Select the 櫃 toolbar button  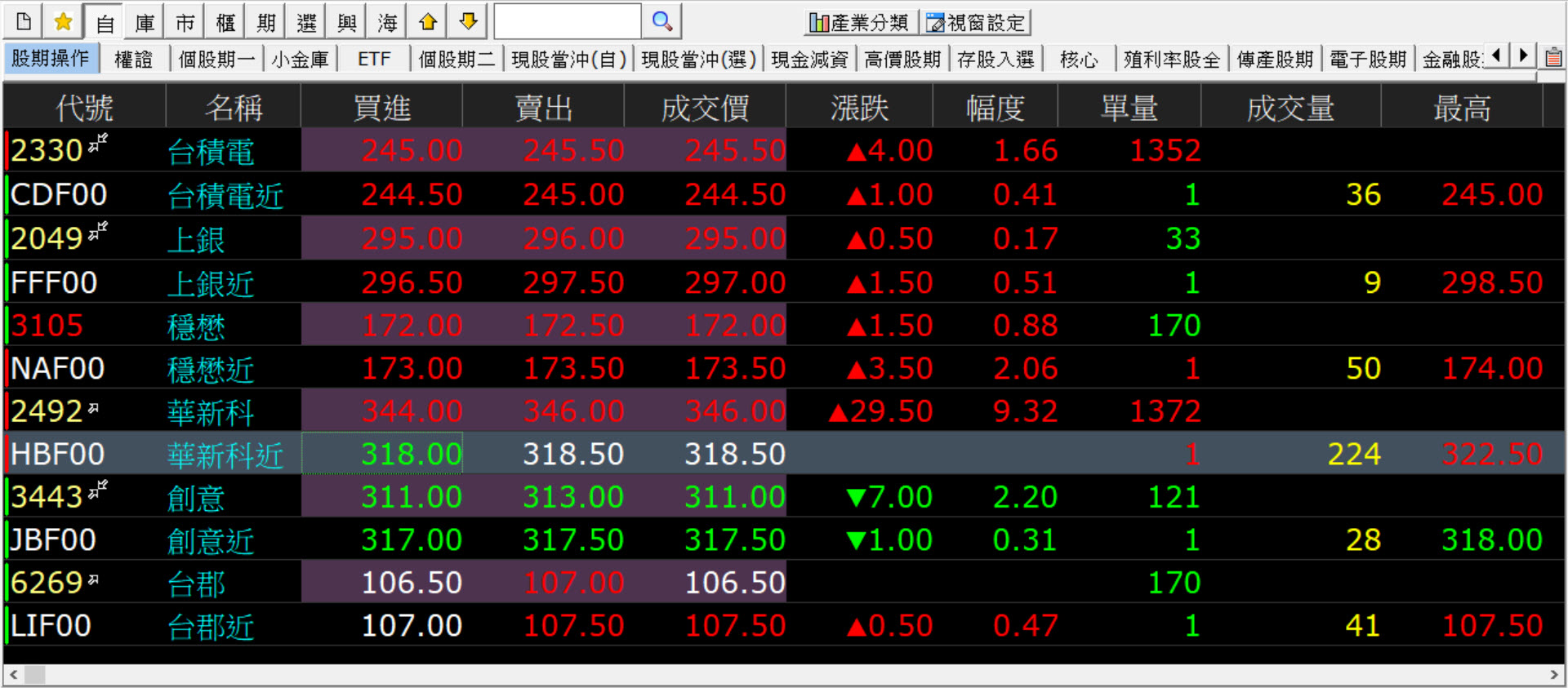(x=225, y=22)
